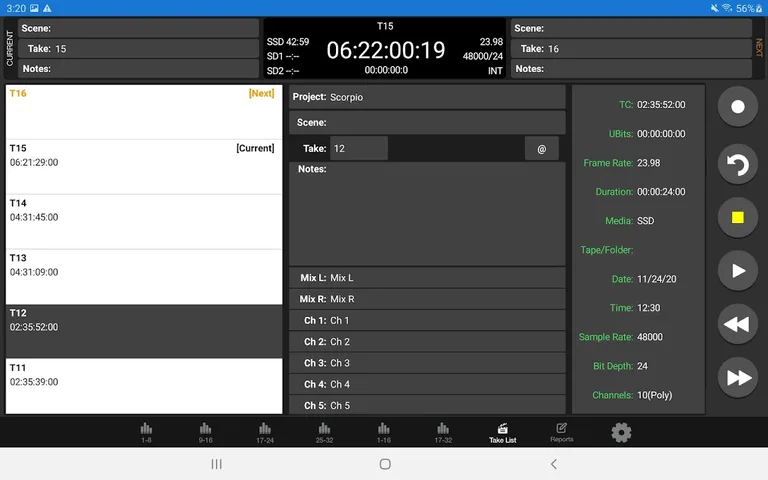Edit the Project field showing Scorpio
Screen dimensions: 768x480
pyautogui.click(x=427, y=97)
